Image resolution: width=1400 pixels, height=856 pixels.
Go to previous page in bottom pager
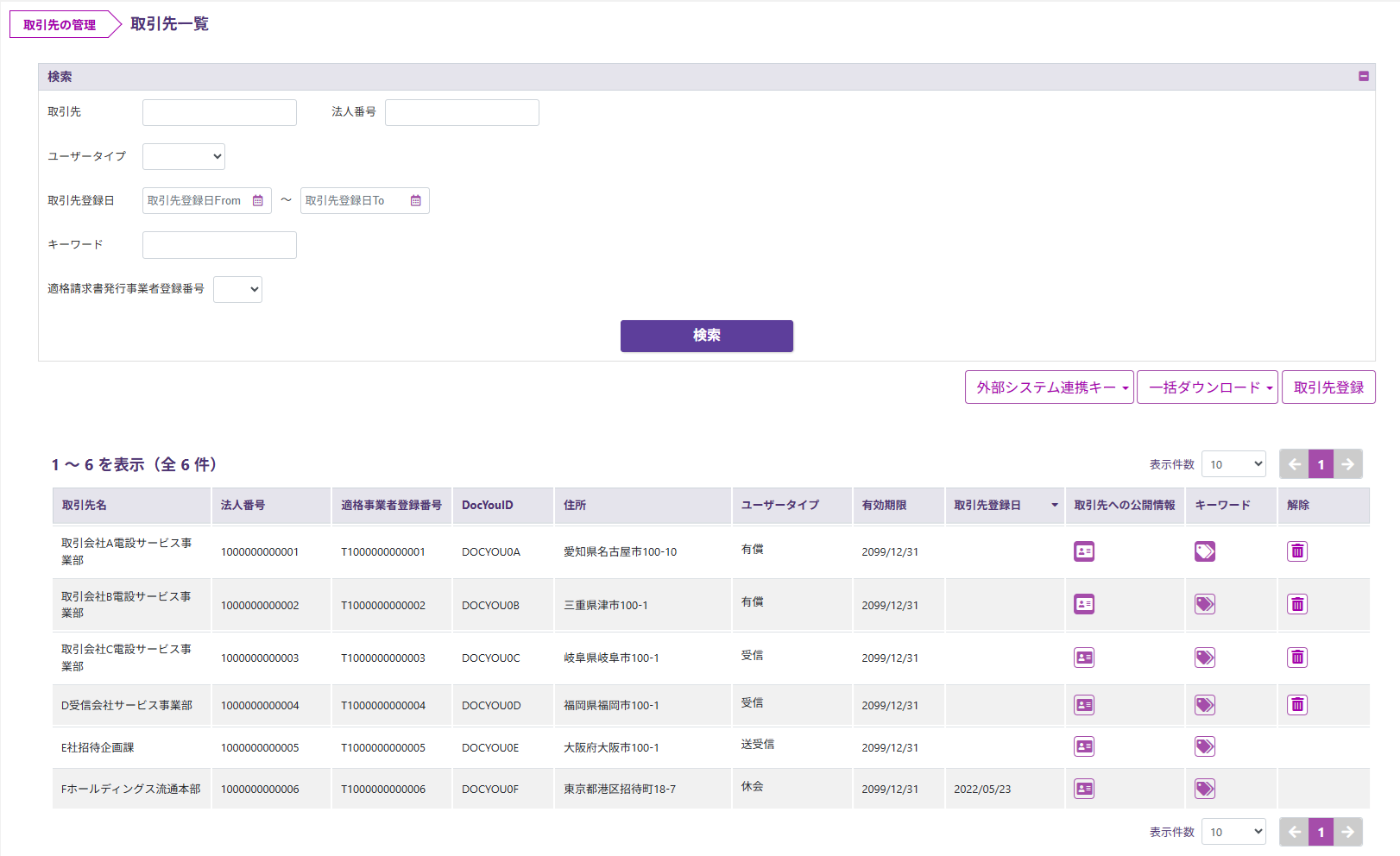(1294, 832)
